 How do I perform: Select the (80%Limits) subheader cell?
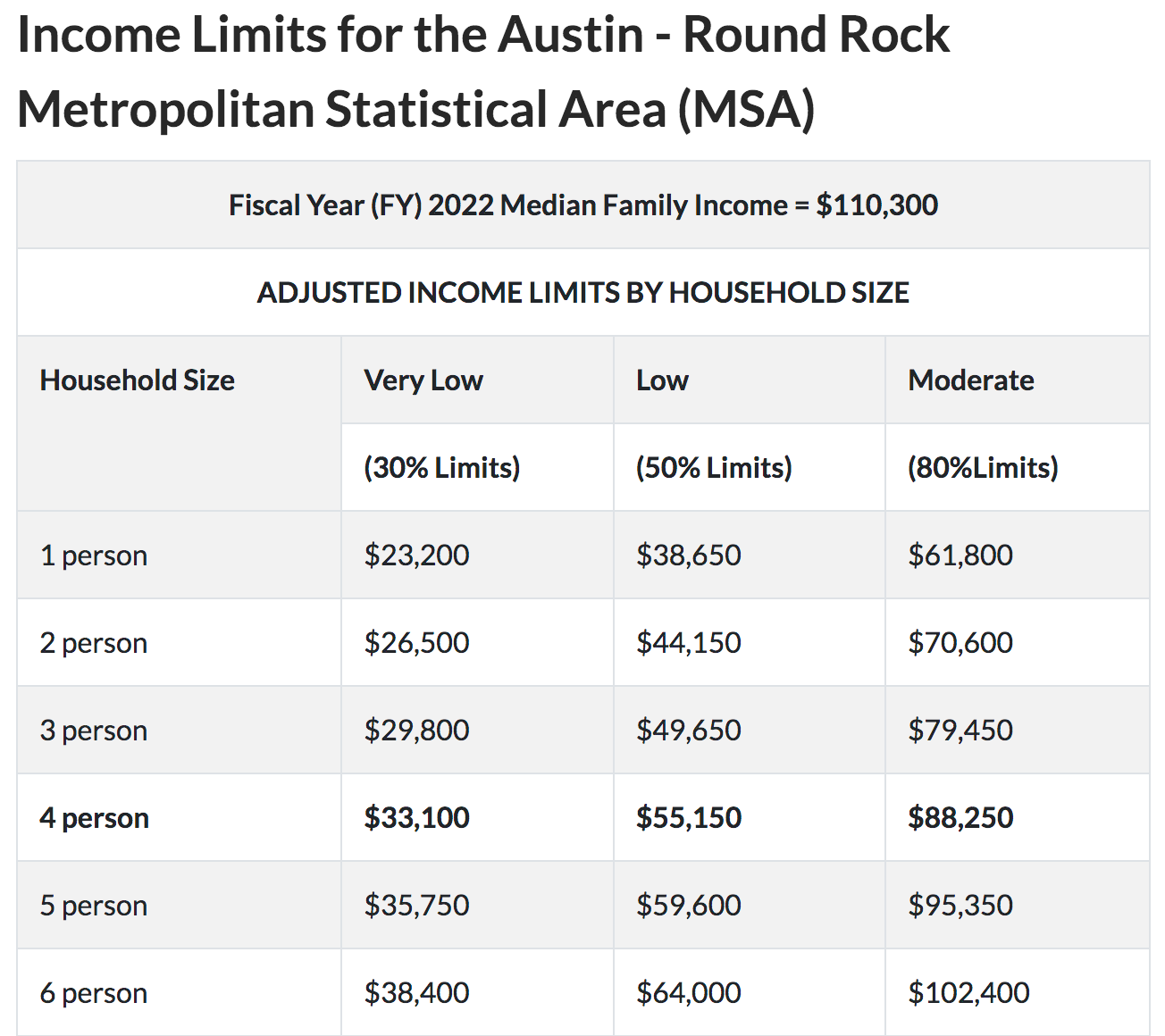1018,467
